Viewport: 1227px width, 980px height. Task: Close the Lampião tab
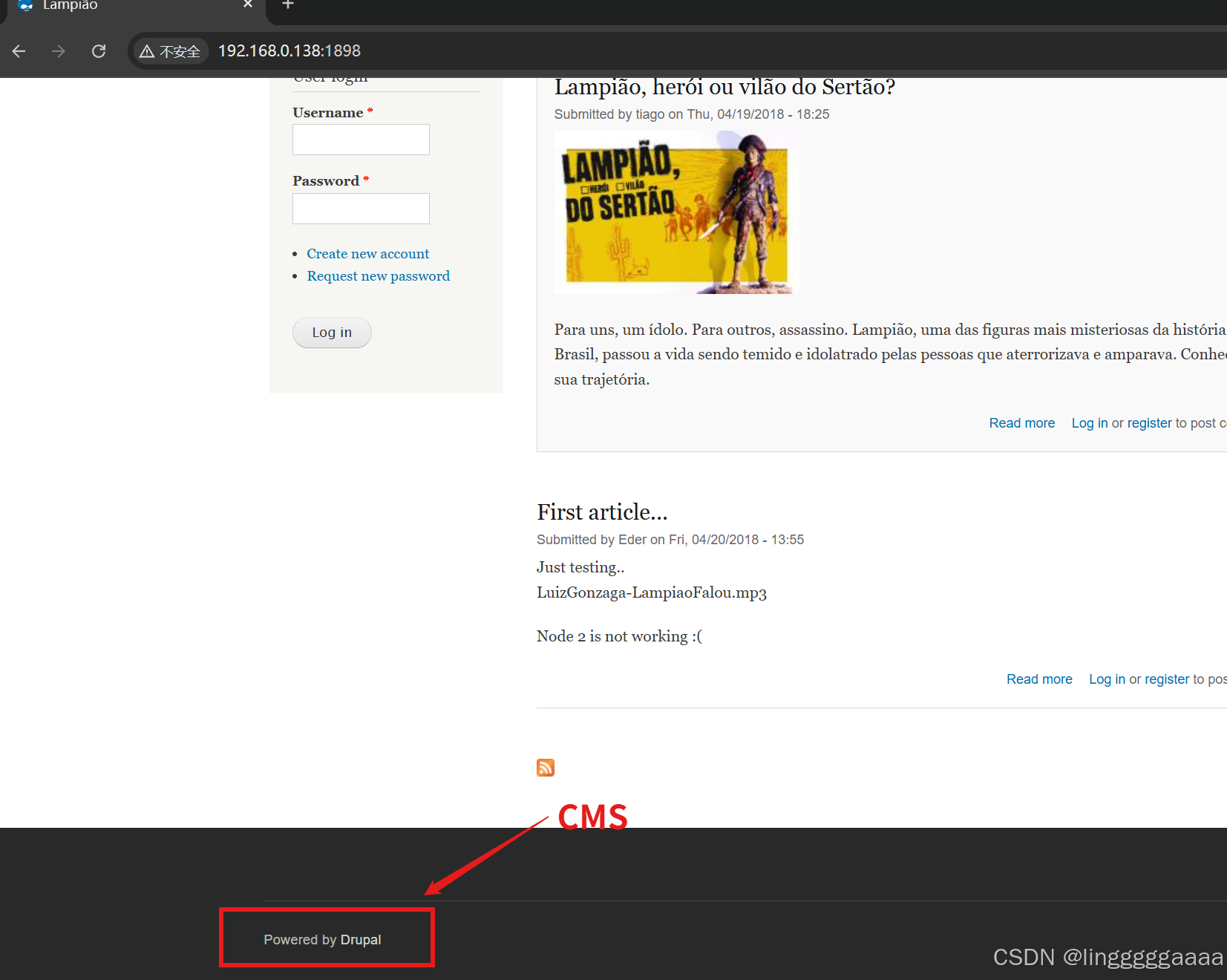point(248,4)
